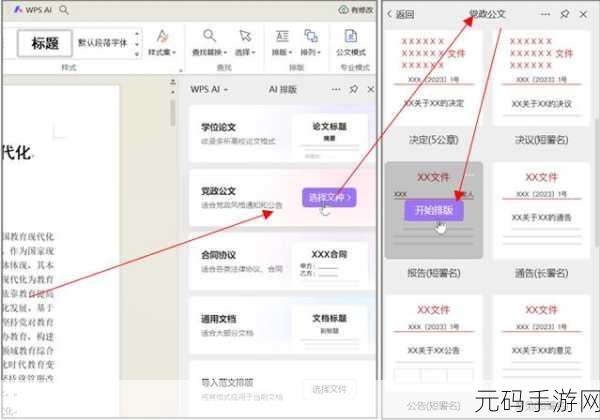Screen dimensions: 600x420
Task: Pin the AI 排版 panel
Action: (354, 90)
